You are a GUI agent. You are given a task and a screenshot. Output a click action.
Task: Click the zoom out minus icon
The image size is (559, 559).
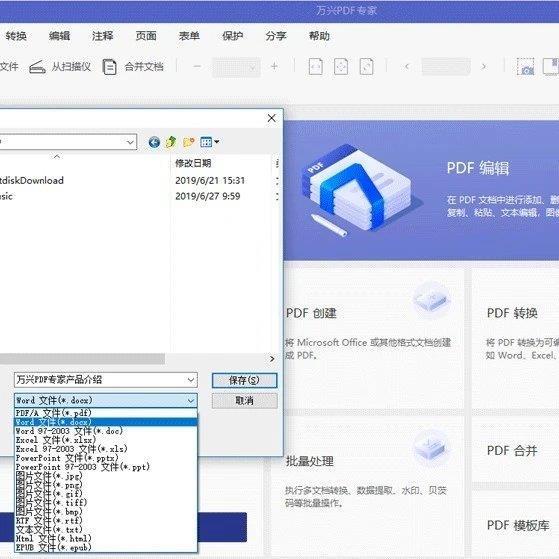tap(197, 66)
